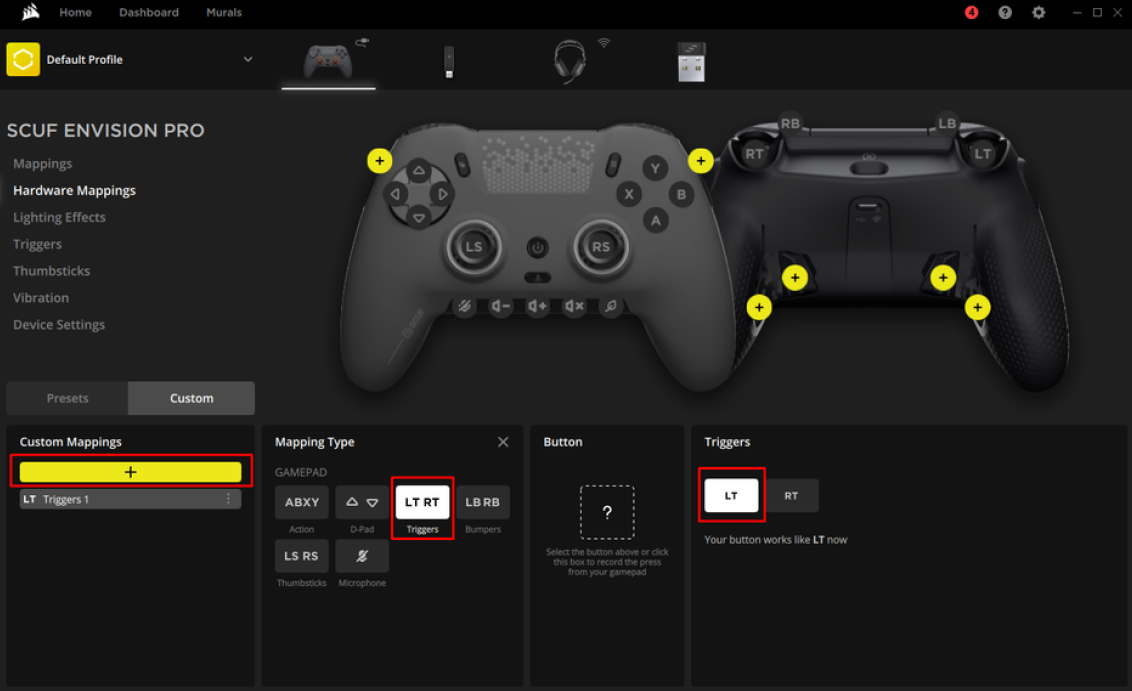Click the volume down button on controller

500,307
